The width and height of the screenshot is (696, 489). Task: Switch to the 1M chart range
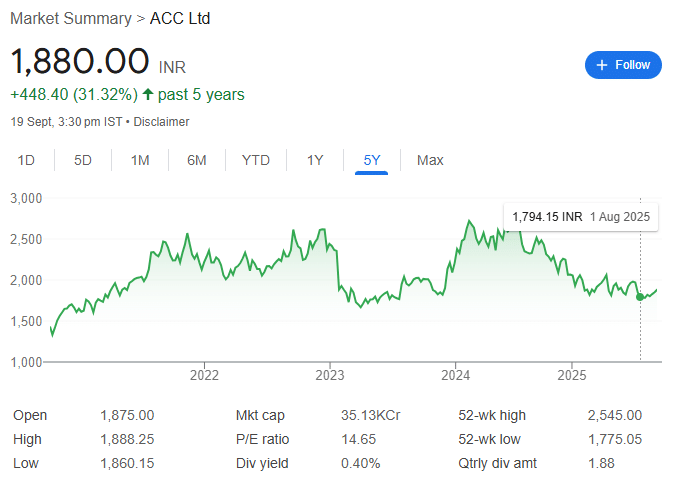pos(140,160)
